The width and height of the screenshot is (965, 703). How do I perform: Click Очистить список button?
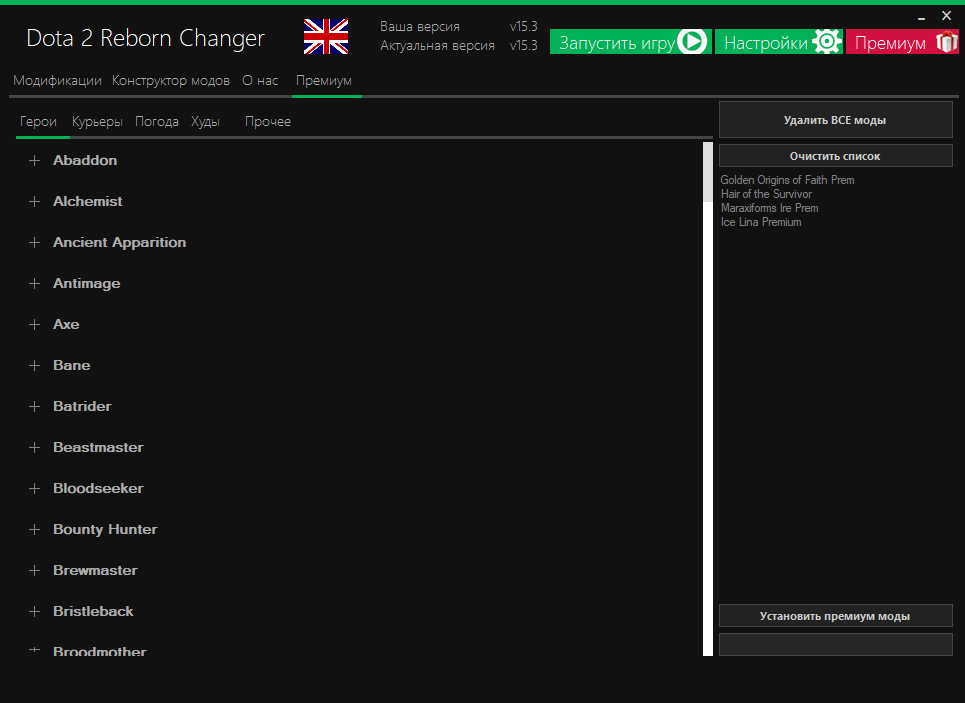(836, 156)
